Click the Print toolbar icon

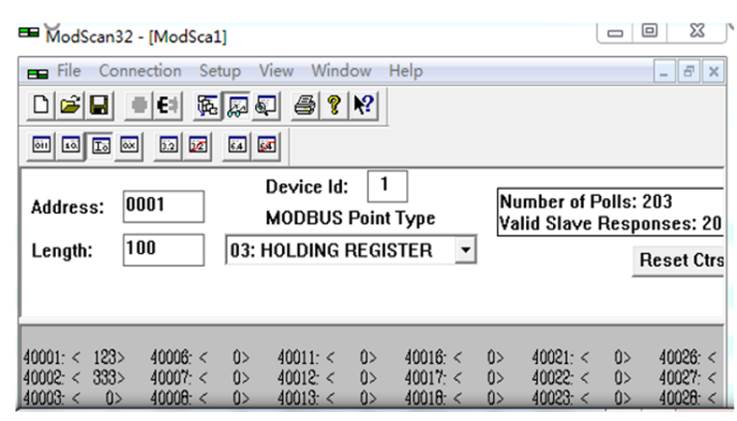(x=305, y=105)
